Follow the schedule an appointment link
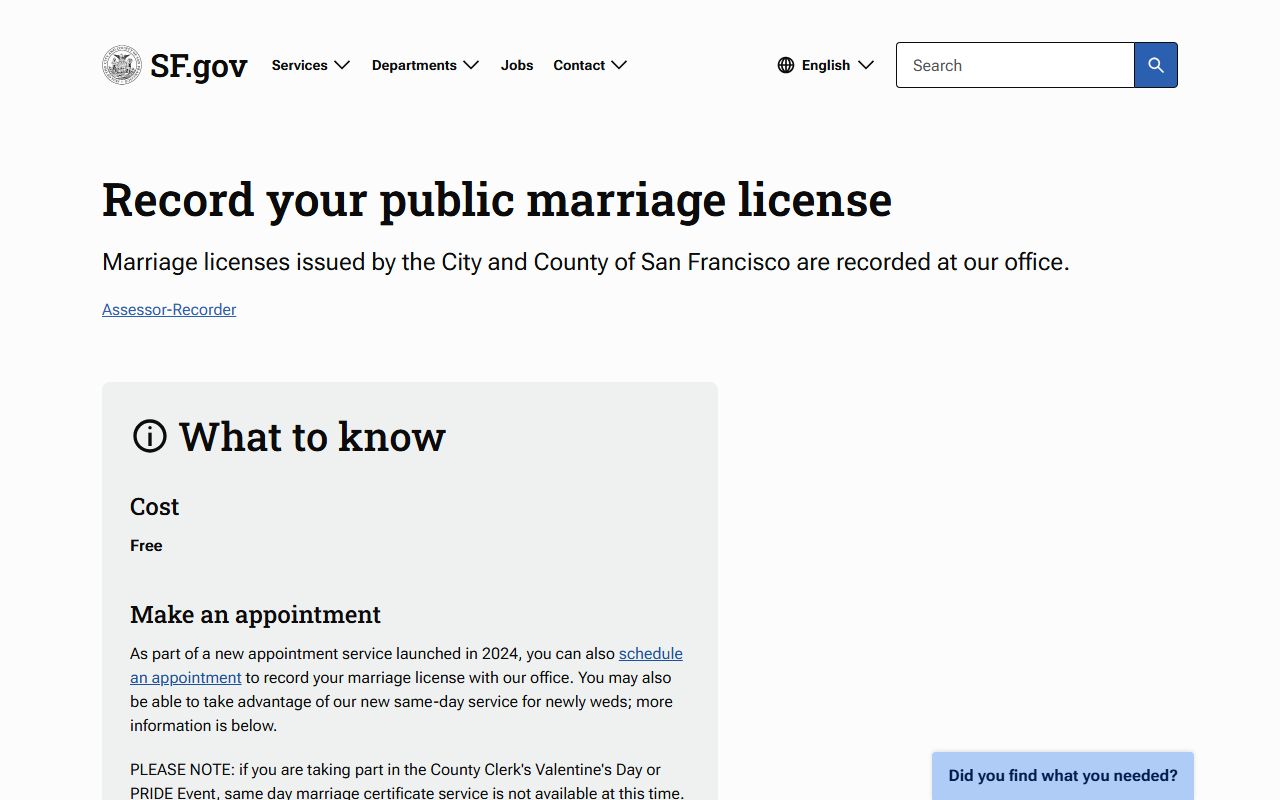1280x800 pixels. pos(651,654)
